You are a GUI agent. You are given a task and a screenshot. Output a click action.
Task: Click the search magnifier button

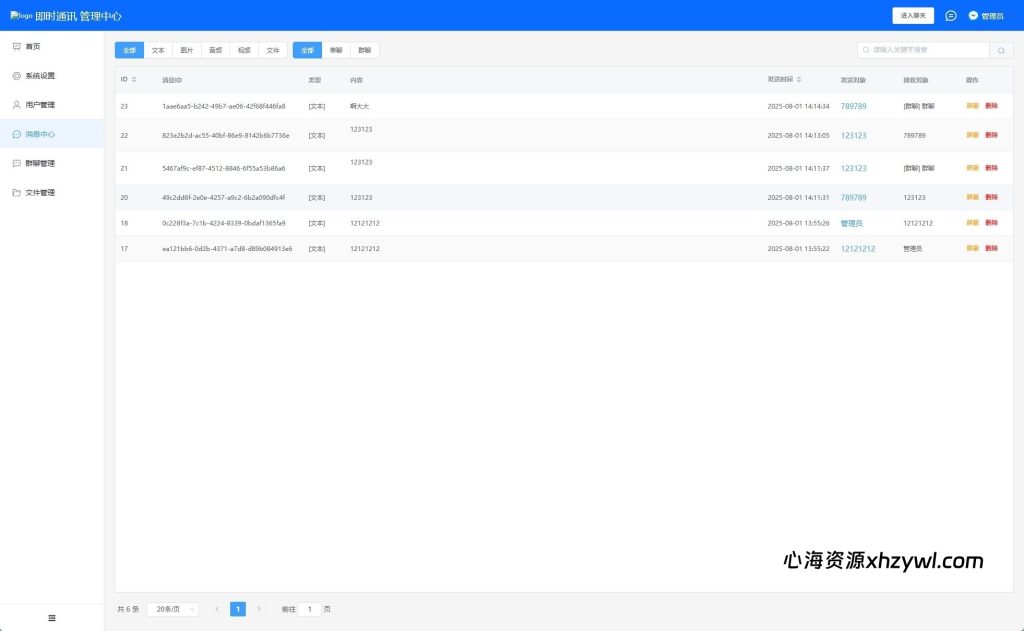click(x=1001, y=50)
